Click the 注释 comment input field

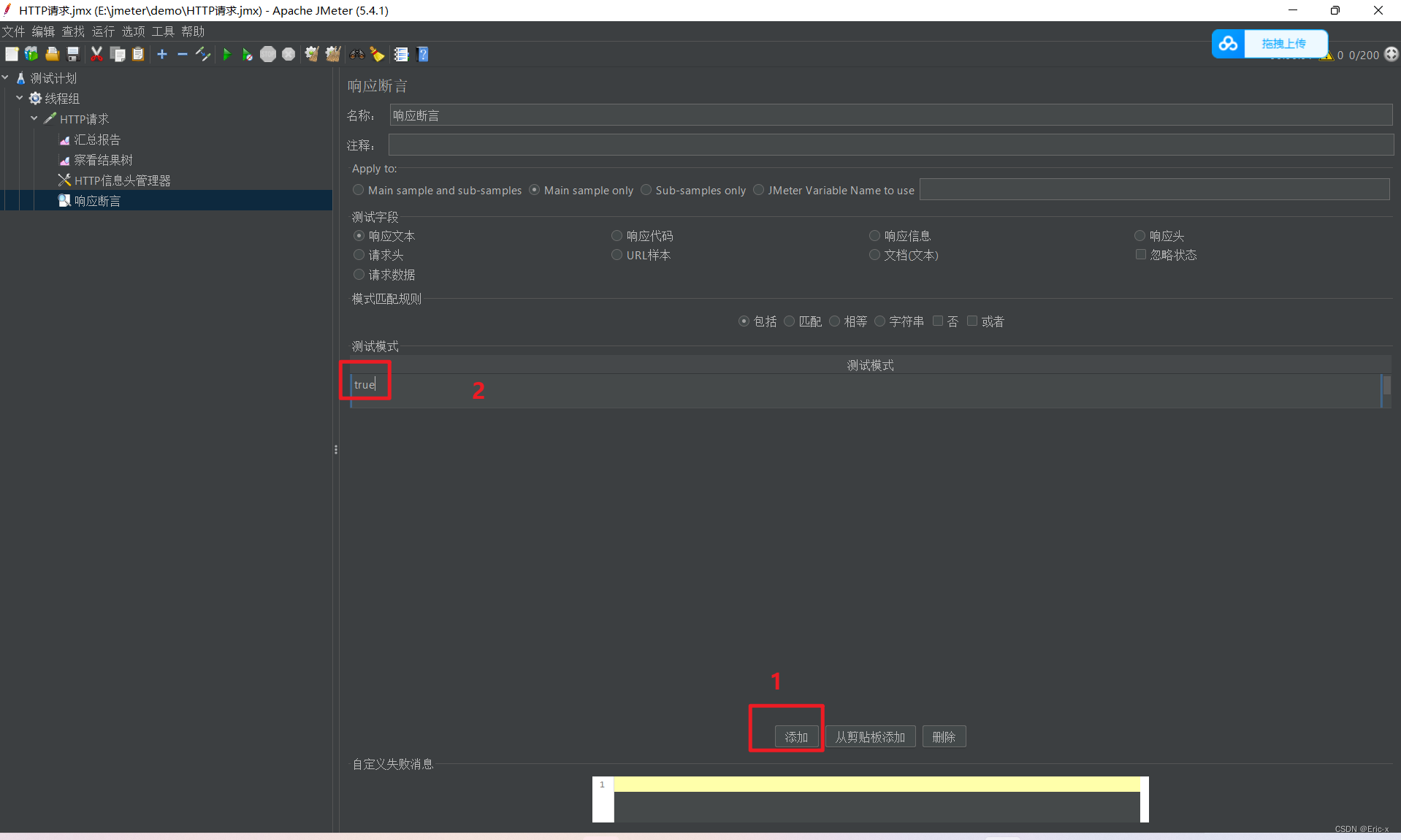890,145
